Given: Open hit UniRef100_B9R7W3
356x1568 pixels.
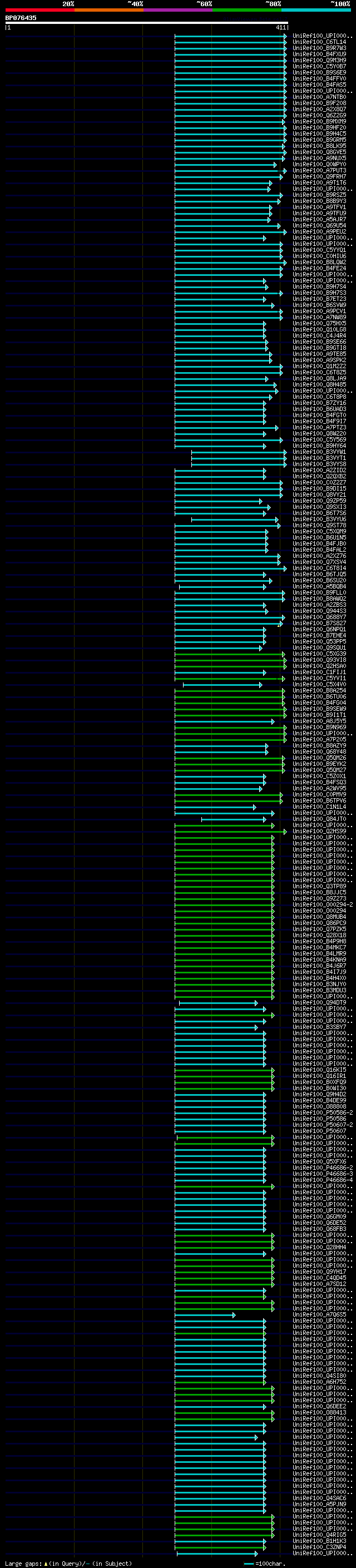Looking at the screenshot, I should [x=319, y=48].
